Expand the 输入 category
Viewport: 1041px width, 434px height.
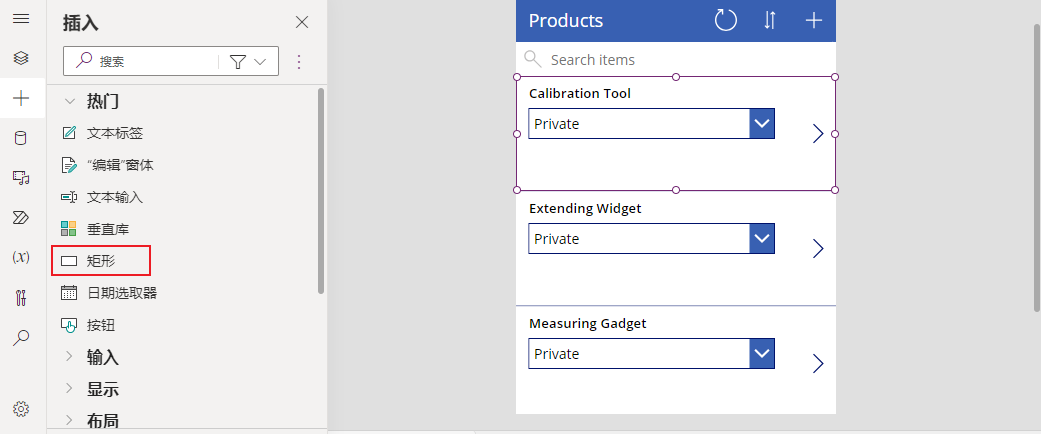68,357
